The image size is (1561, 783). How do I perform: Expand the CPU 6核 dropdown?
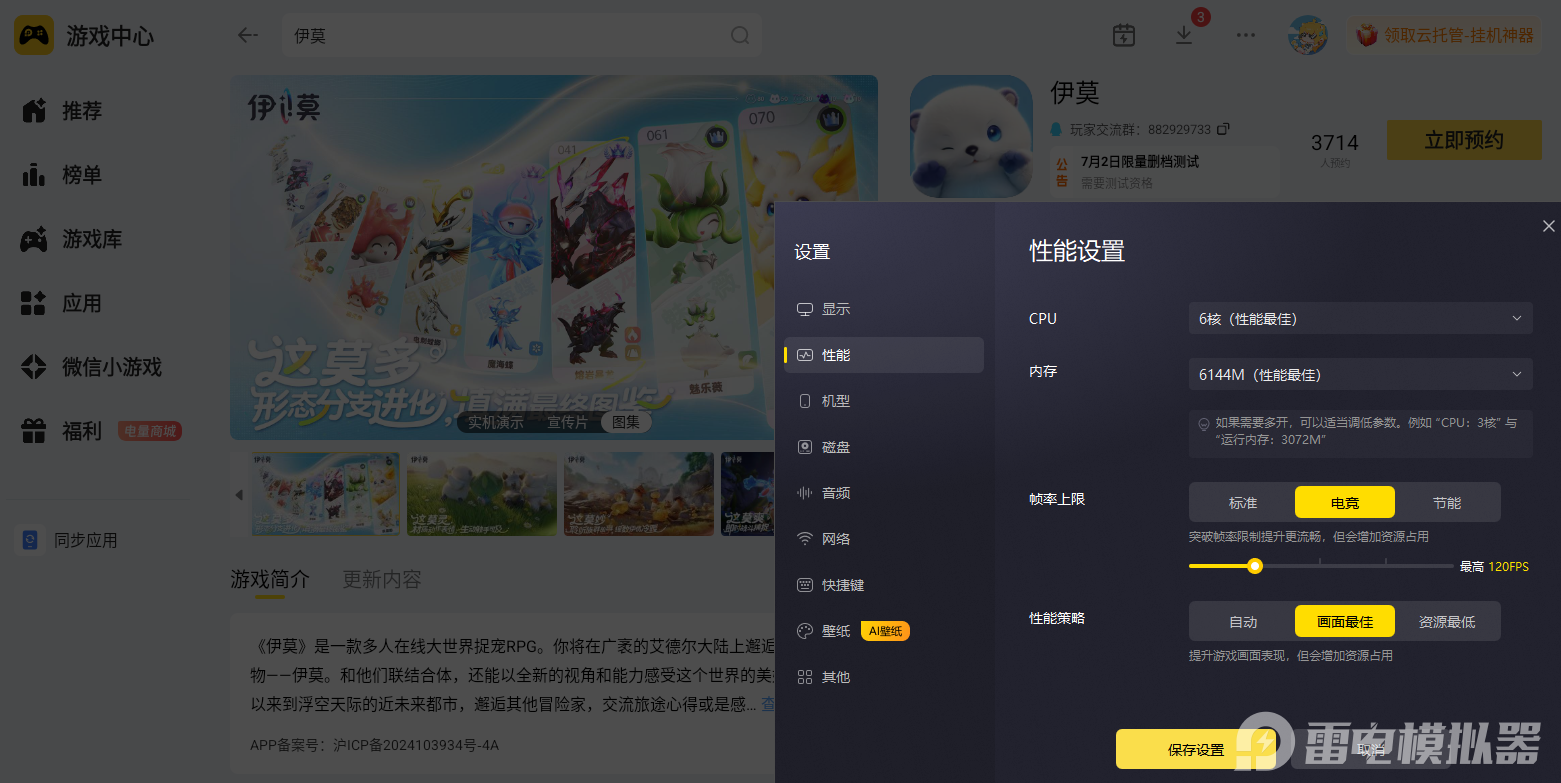click(1360, 319)
